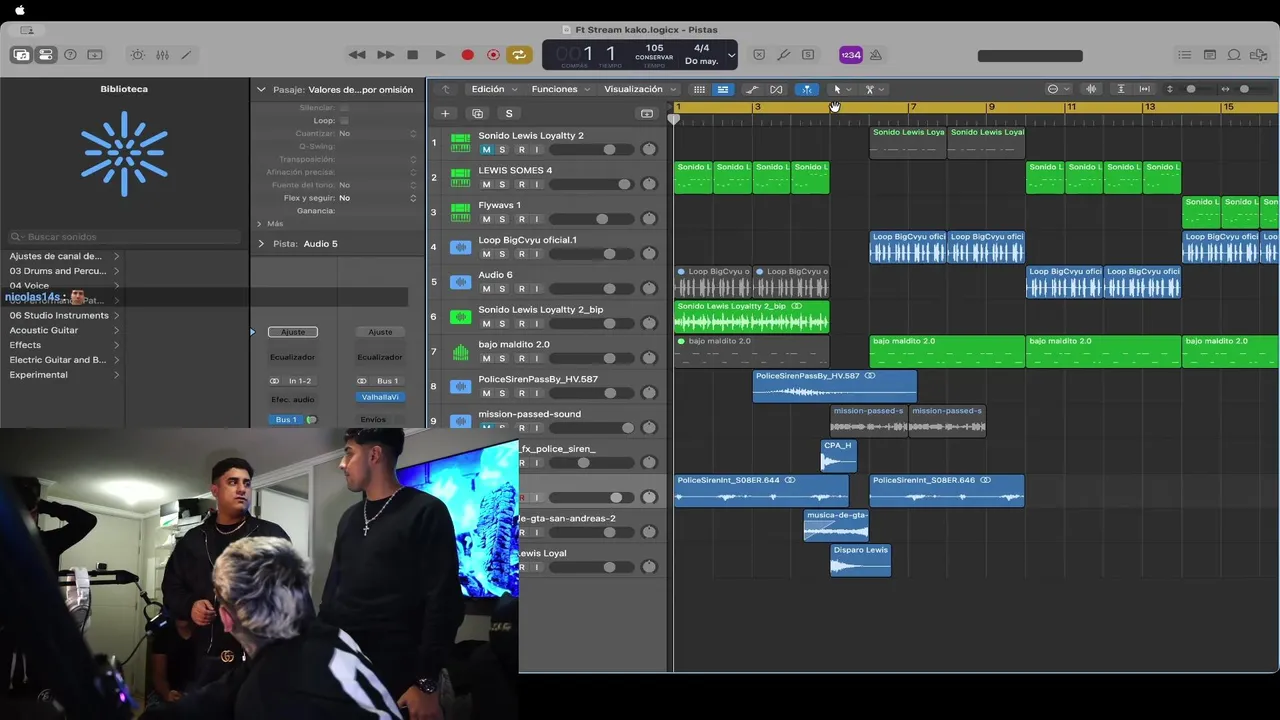Click the blue Bus 1 send button

(x=286, y=420)
